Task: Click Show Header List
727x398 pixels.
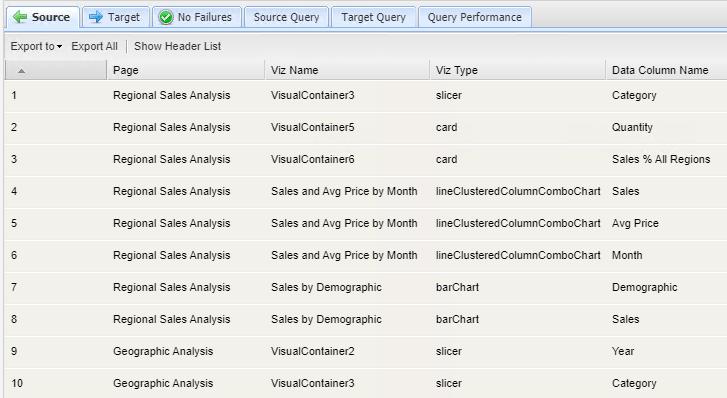Action: click(178, 46)
